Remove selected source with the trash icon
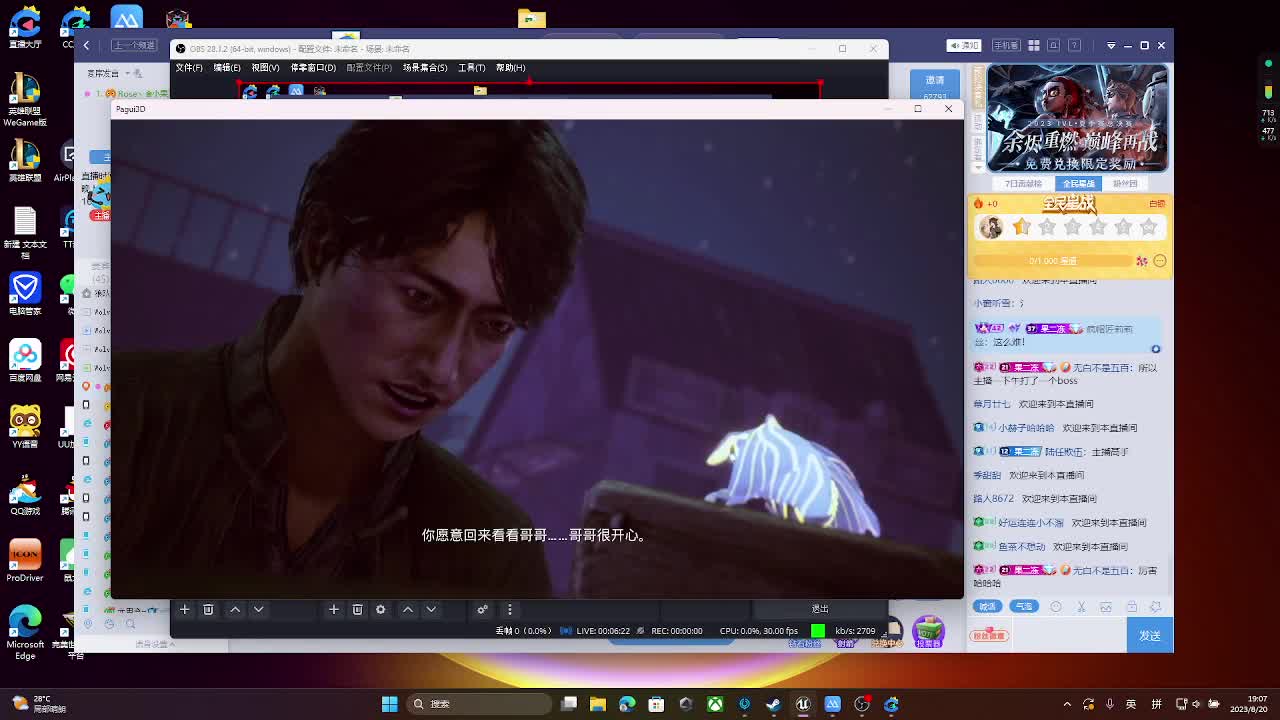1280x720 pixels. click(x=357, y=609)
